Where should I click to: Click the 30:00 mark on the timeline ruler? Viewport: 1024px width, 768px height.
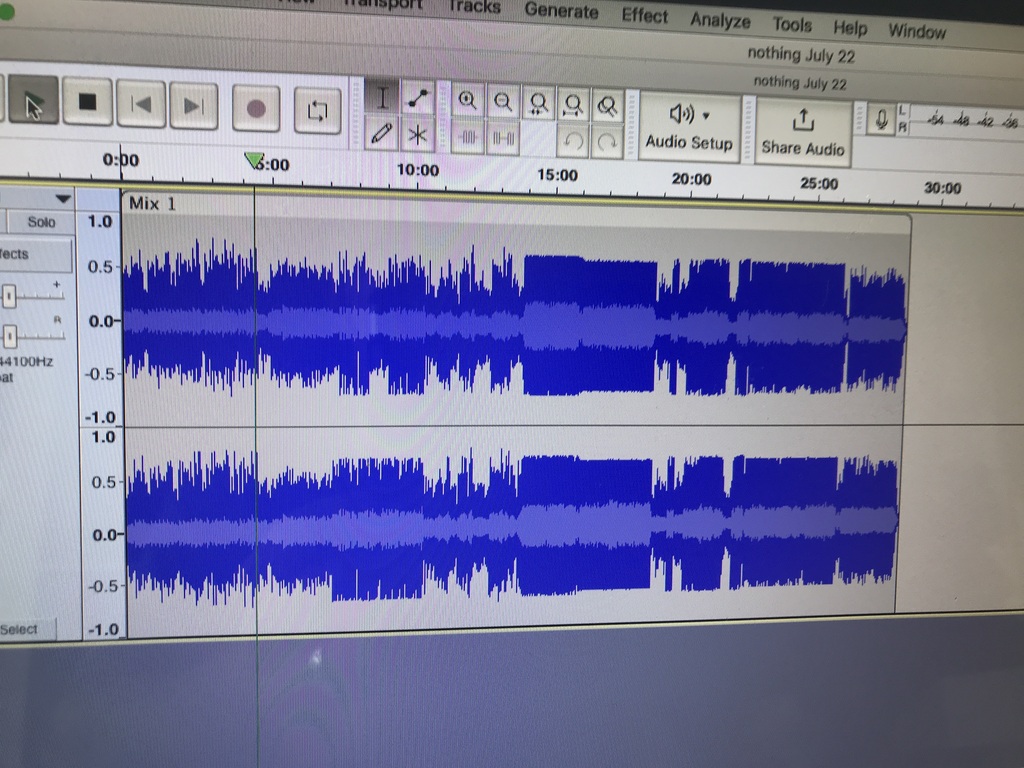[x=942, y=188]
